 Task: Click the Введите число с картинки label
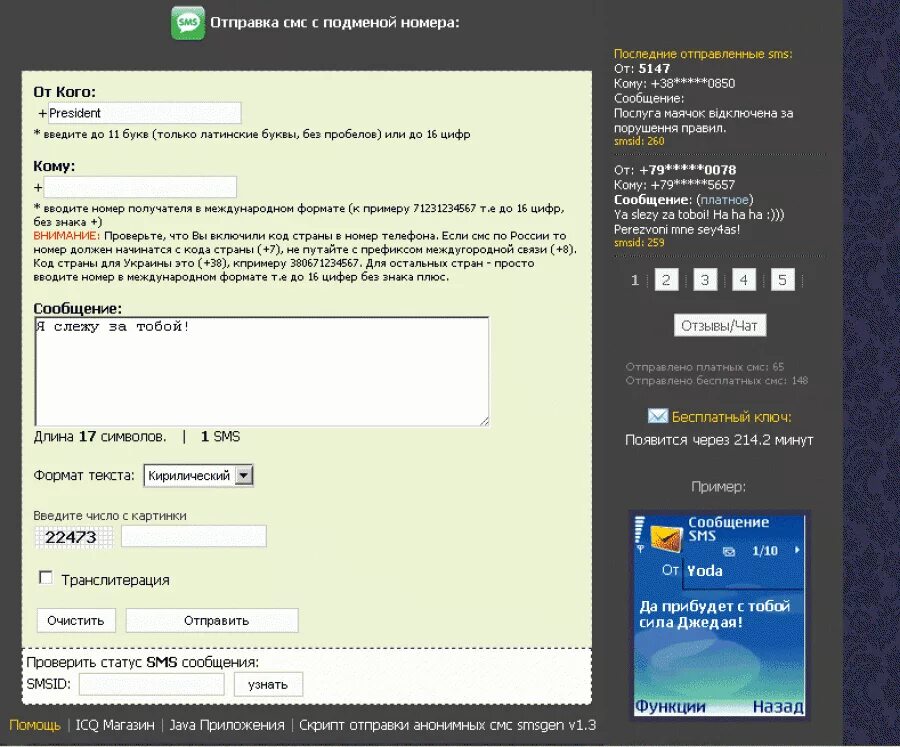coord(110,516)
